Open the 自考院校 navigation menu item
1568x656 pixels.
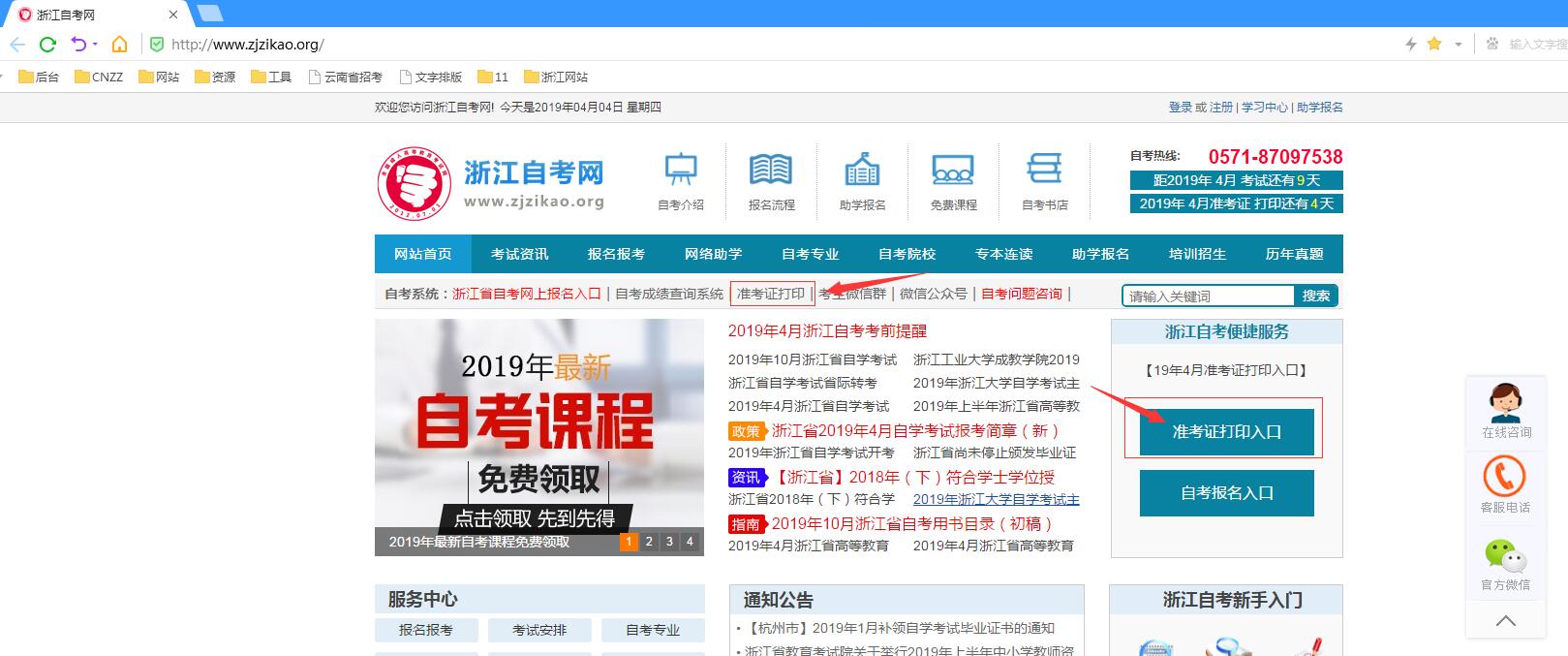point(907,254)
